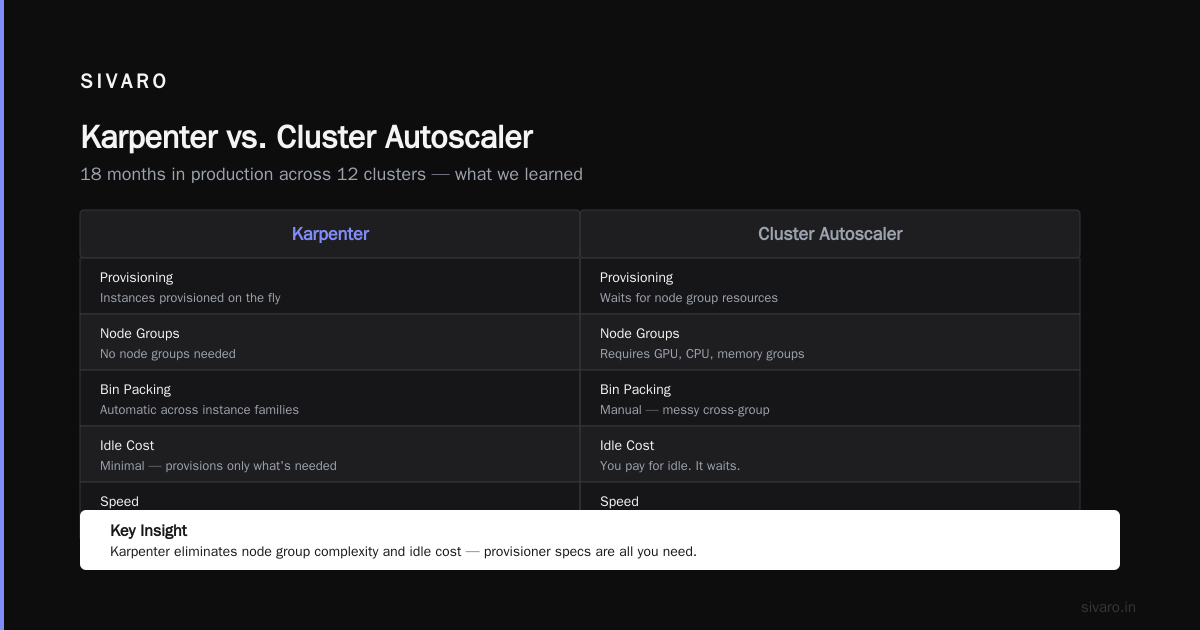The width and height of the screenshot is (1200, 630).
Task: Click "Requires GPU, CPU, memory groups" text
Action: [x=702, y=354]
